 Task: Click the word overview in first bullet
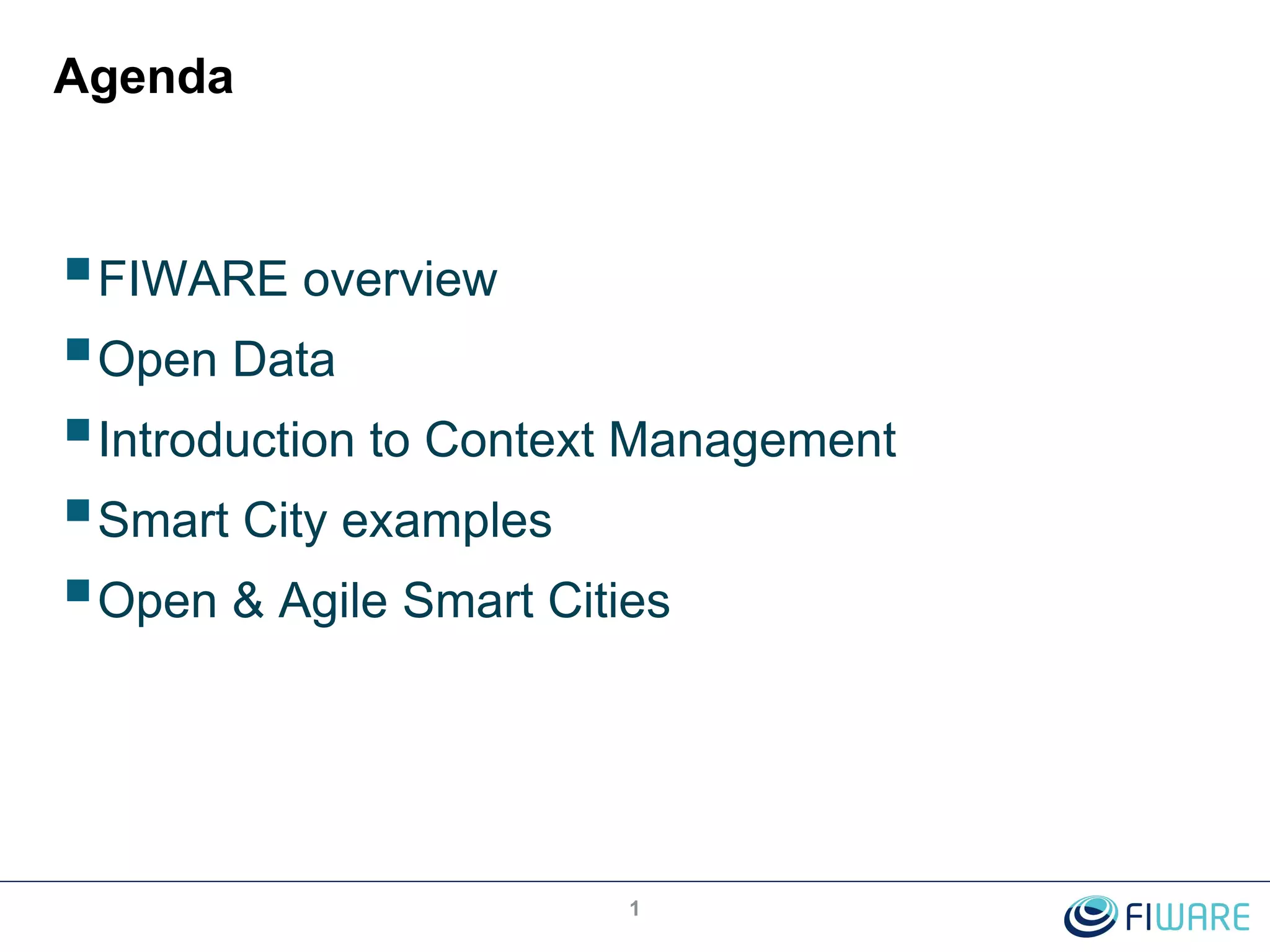[400, 280]
